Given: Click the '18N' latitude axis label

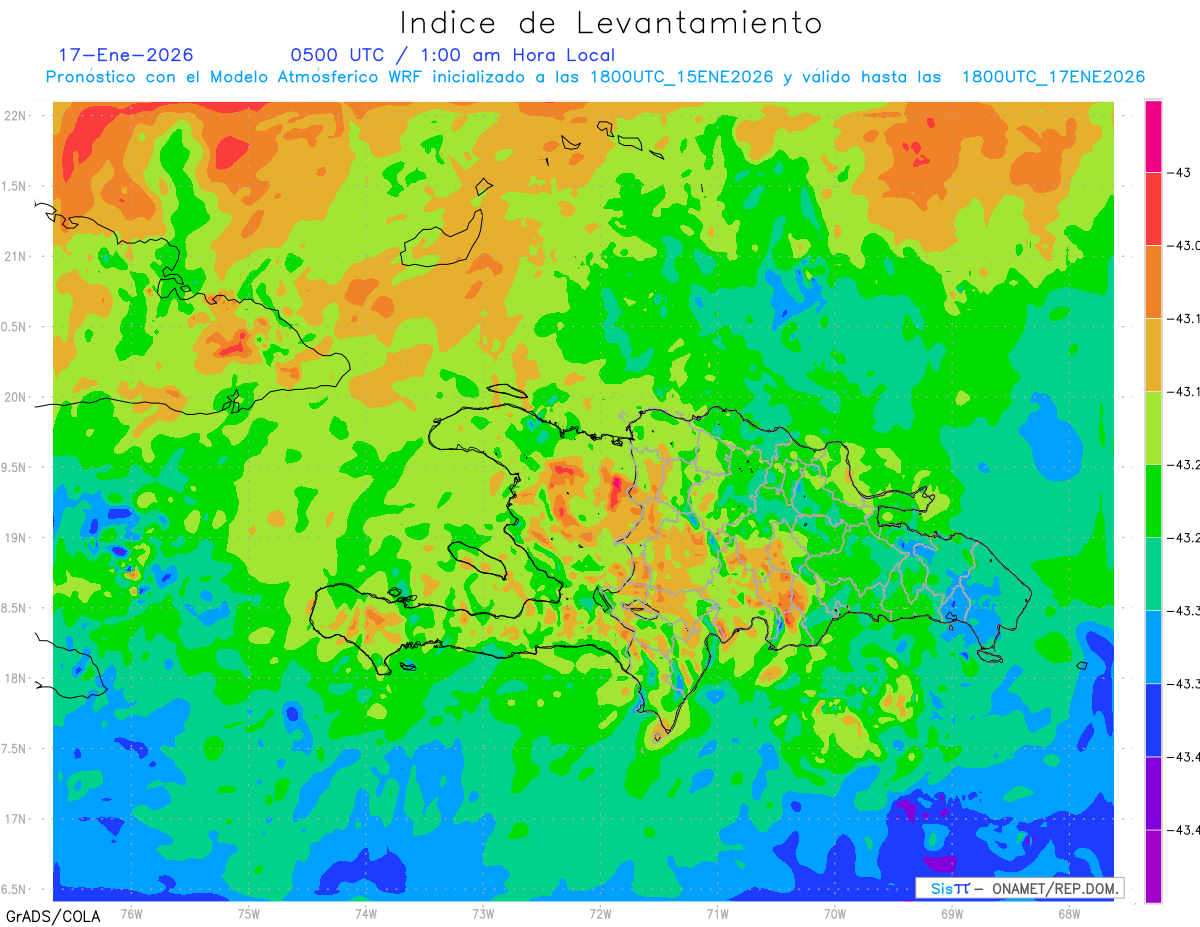Looking at the screenshot, I should tap(15, 679).
